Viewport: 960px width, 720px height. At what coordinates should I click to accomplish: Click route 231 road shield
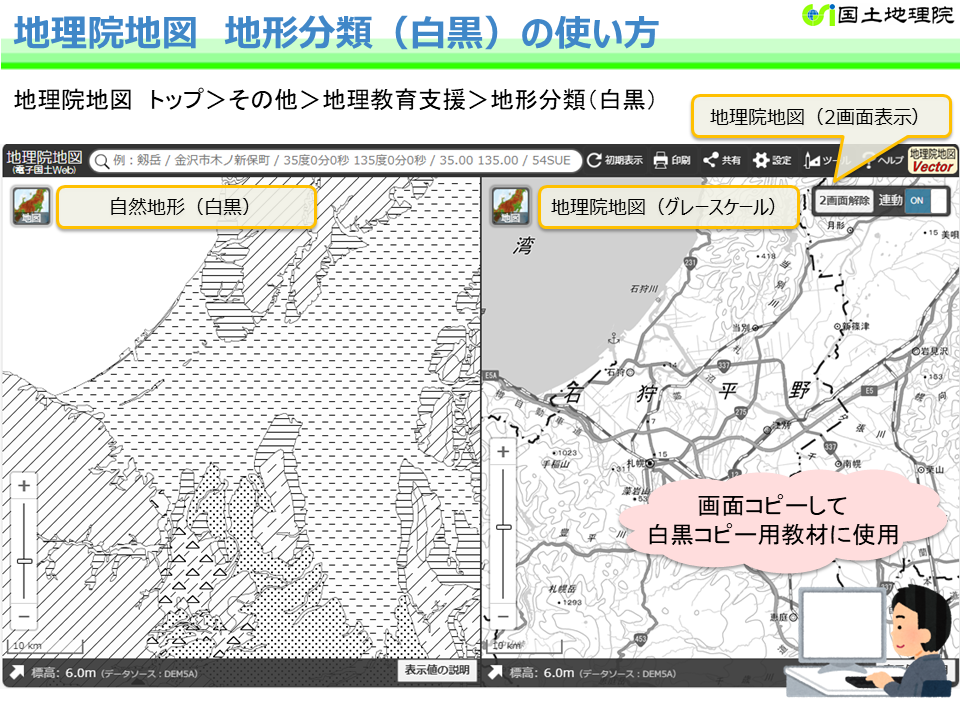click(691, 263)
